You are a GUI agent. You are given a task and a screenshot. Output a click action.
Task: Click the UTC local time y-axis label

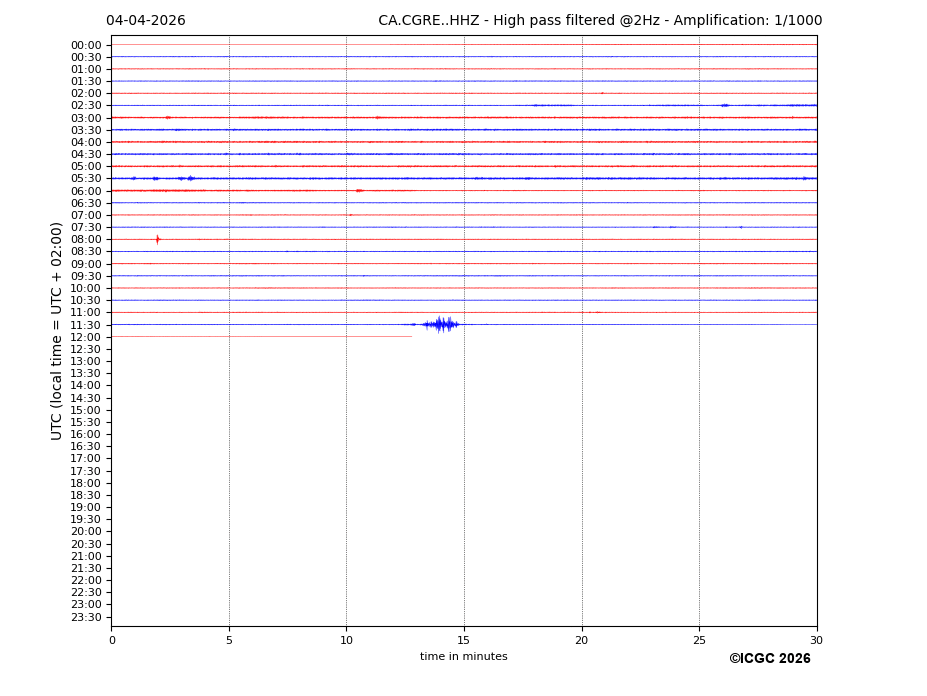click(x=58, y=331)
